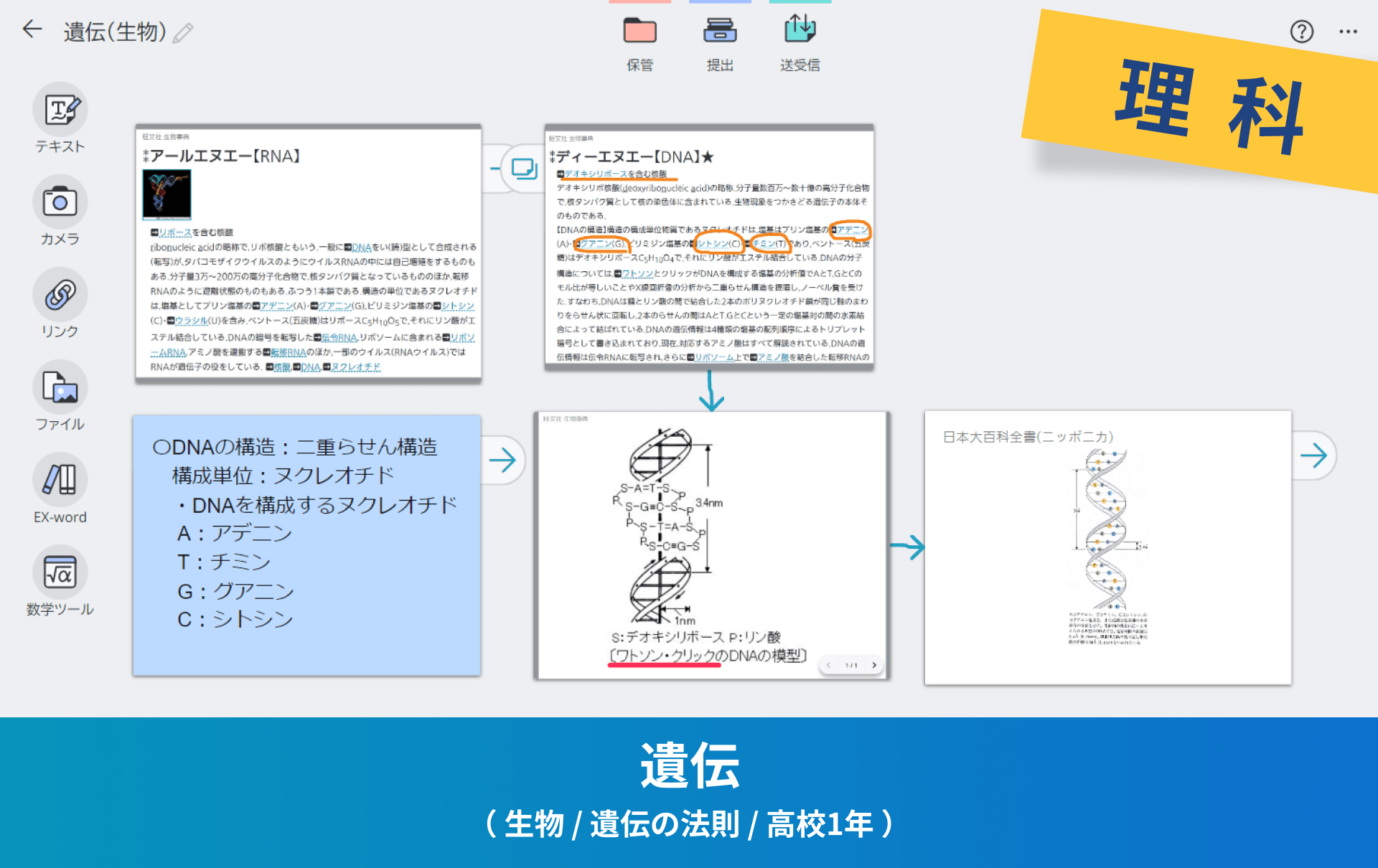Open the 数学ツール math tool
This screenshot has width=1378, height=868.
60,572
